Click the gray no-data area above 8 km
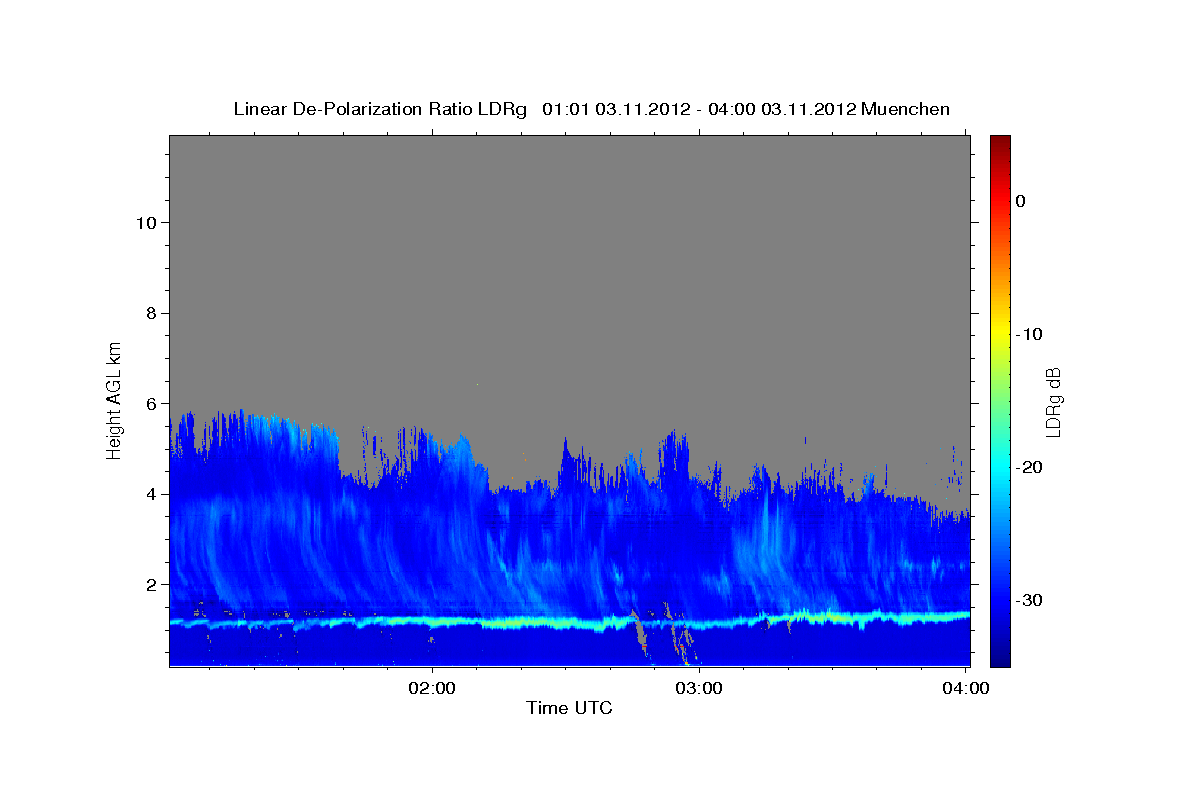 click(x=570, y=225)
